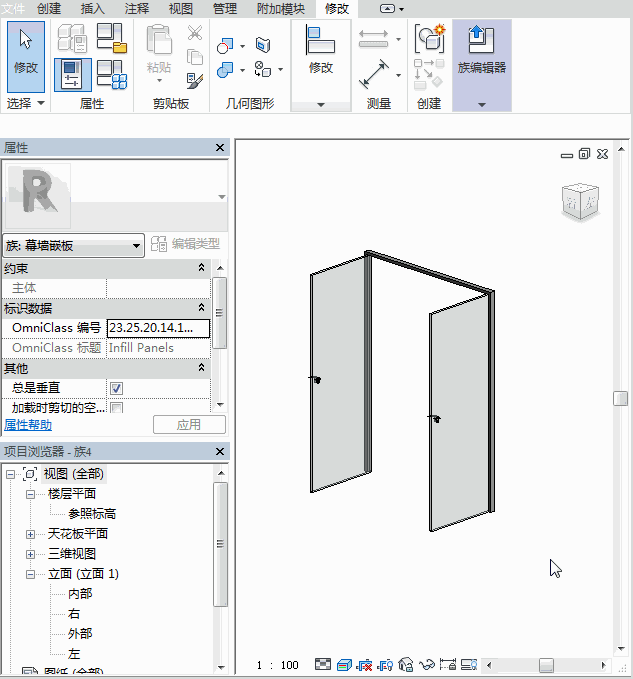Click the visual style cube icon

[343, 665]
